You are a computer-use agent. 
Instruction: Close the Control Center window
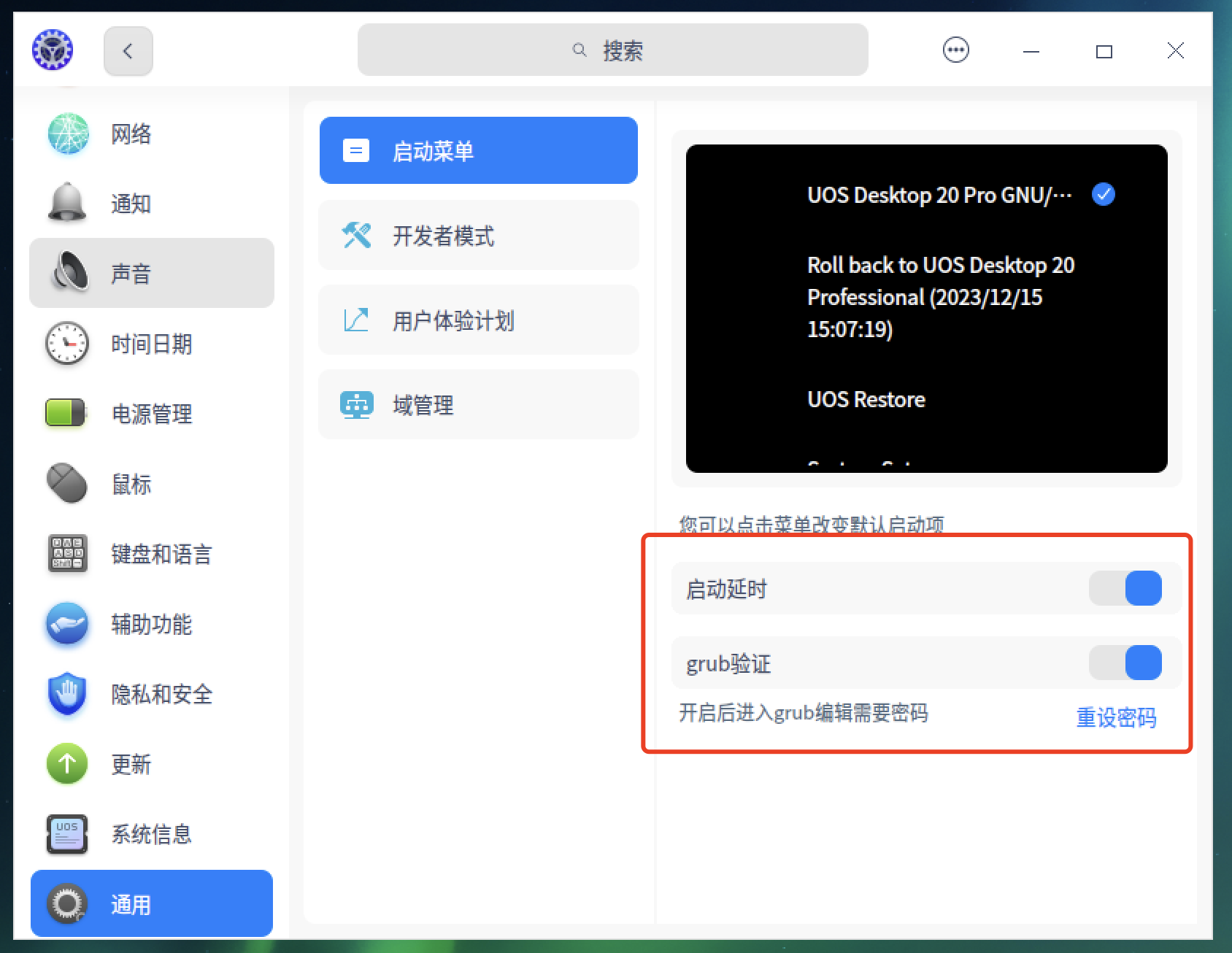(x=1176, y=50)
